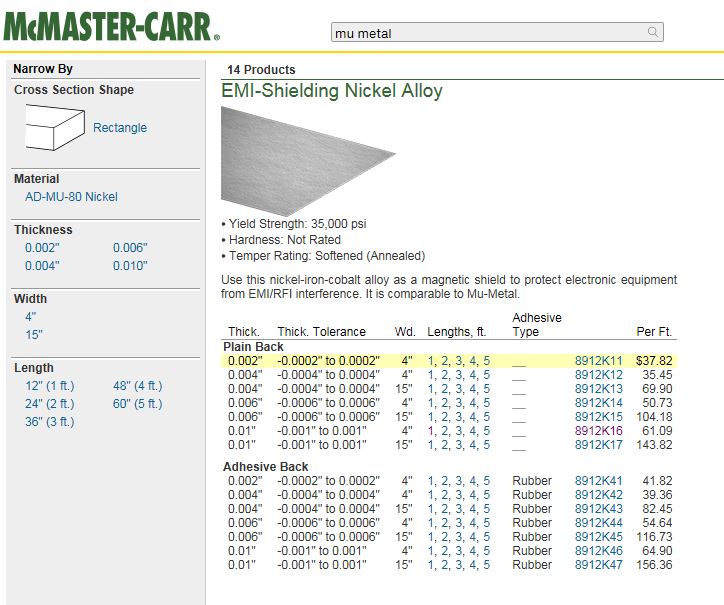Filter length to 48" (4 ft.)
This screenshot has width=724, height=605.
(138, 386)
